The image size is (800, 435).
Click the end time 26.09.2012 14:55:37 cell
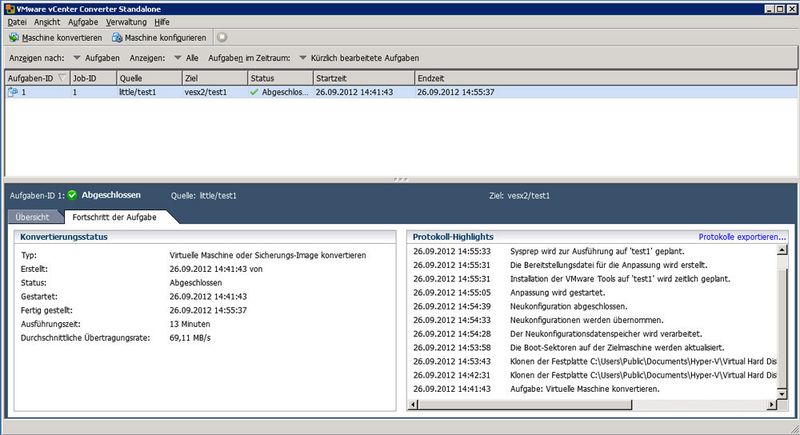point(456,92)
